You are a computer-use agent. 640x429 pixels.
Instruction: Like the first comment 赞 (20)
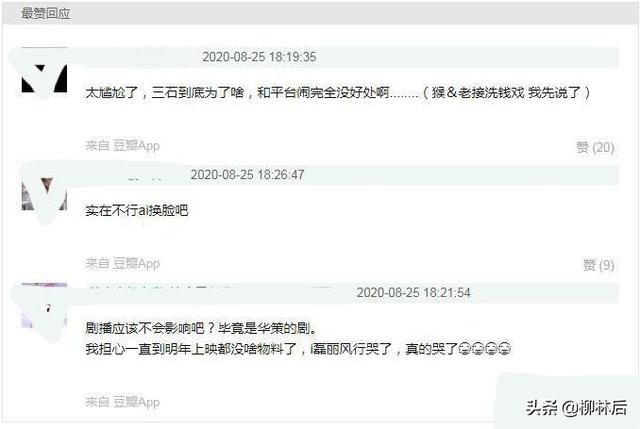[x=595, y=147]
